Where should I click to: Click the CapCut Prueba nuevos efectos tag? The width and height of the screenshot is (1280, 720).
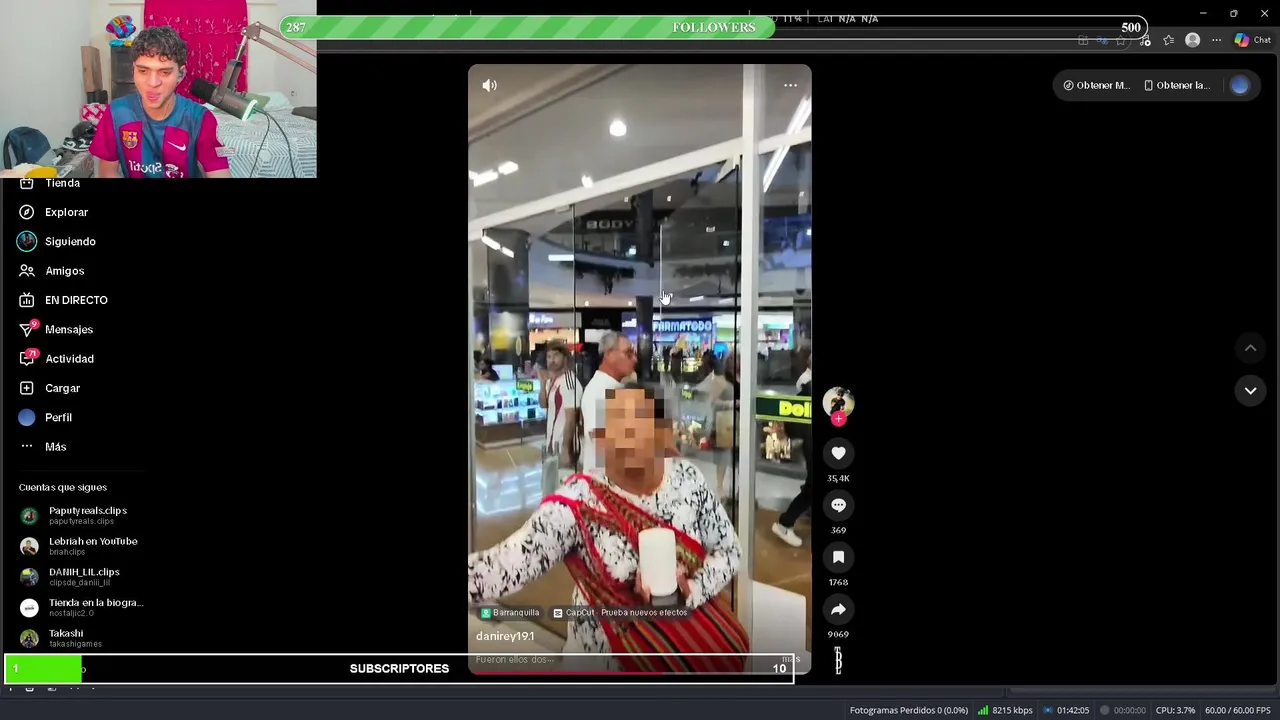620,613
